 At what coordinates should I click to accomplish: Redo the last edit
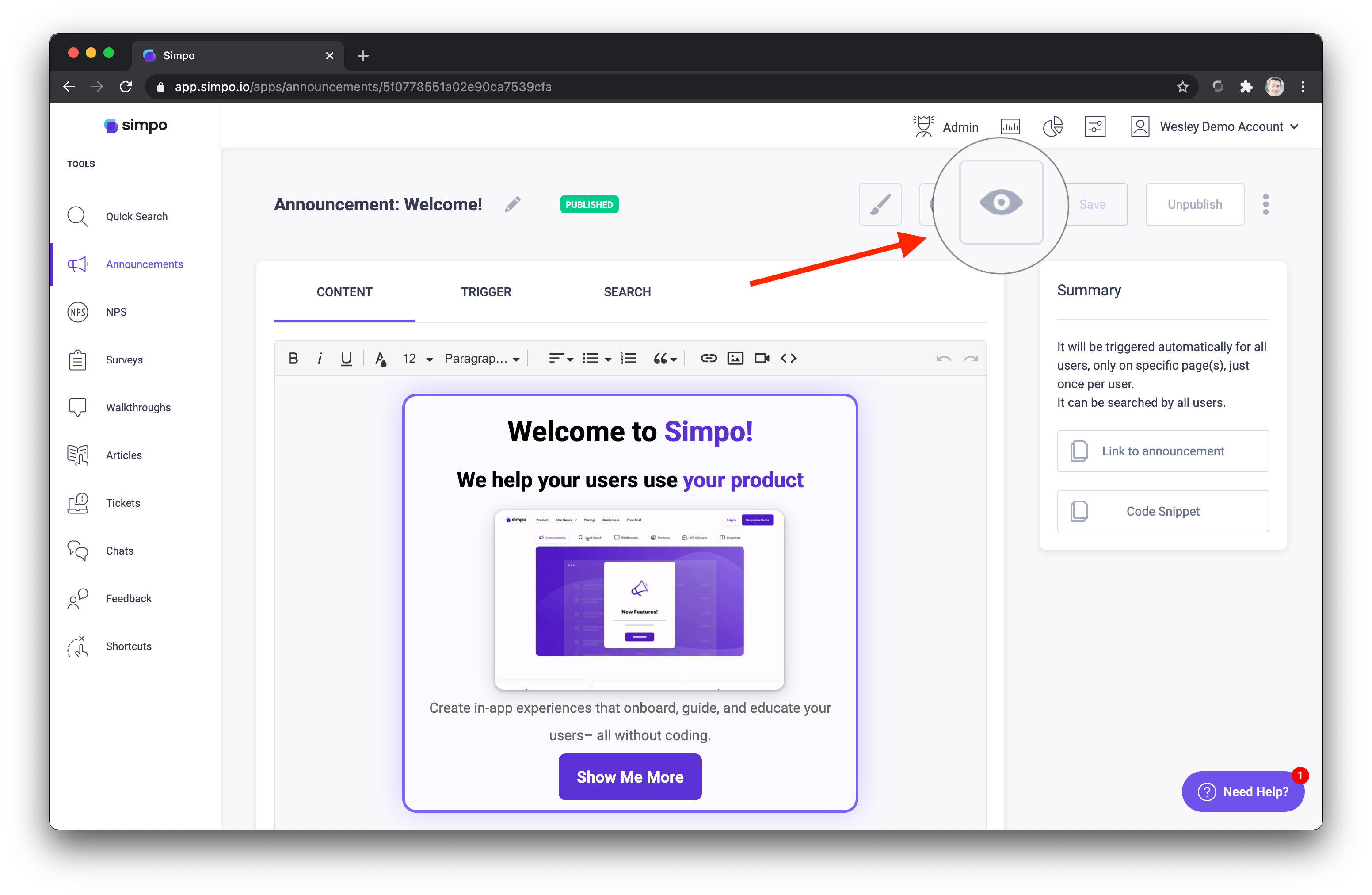pos(970,358)
